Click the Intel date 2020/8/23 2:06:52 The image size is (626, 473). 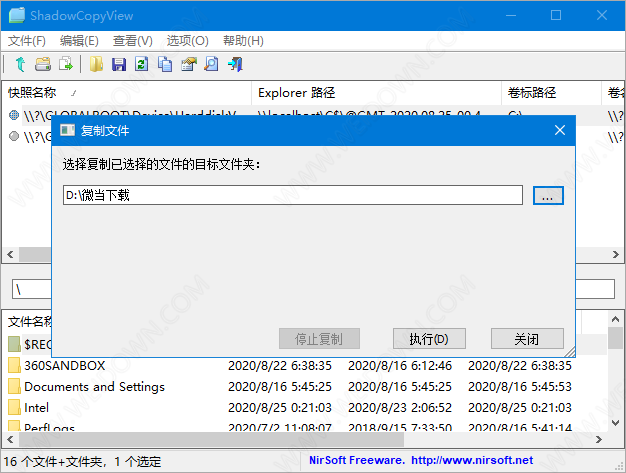pyautogui.click(x=400, y=408)
